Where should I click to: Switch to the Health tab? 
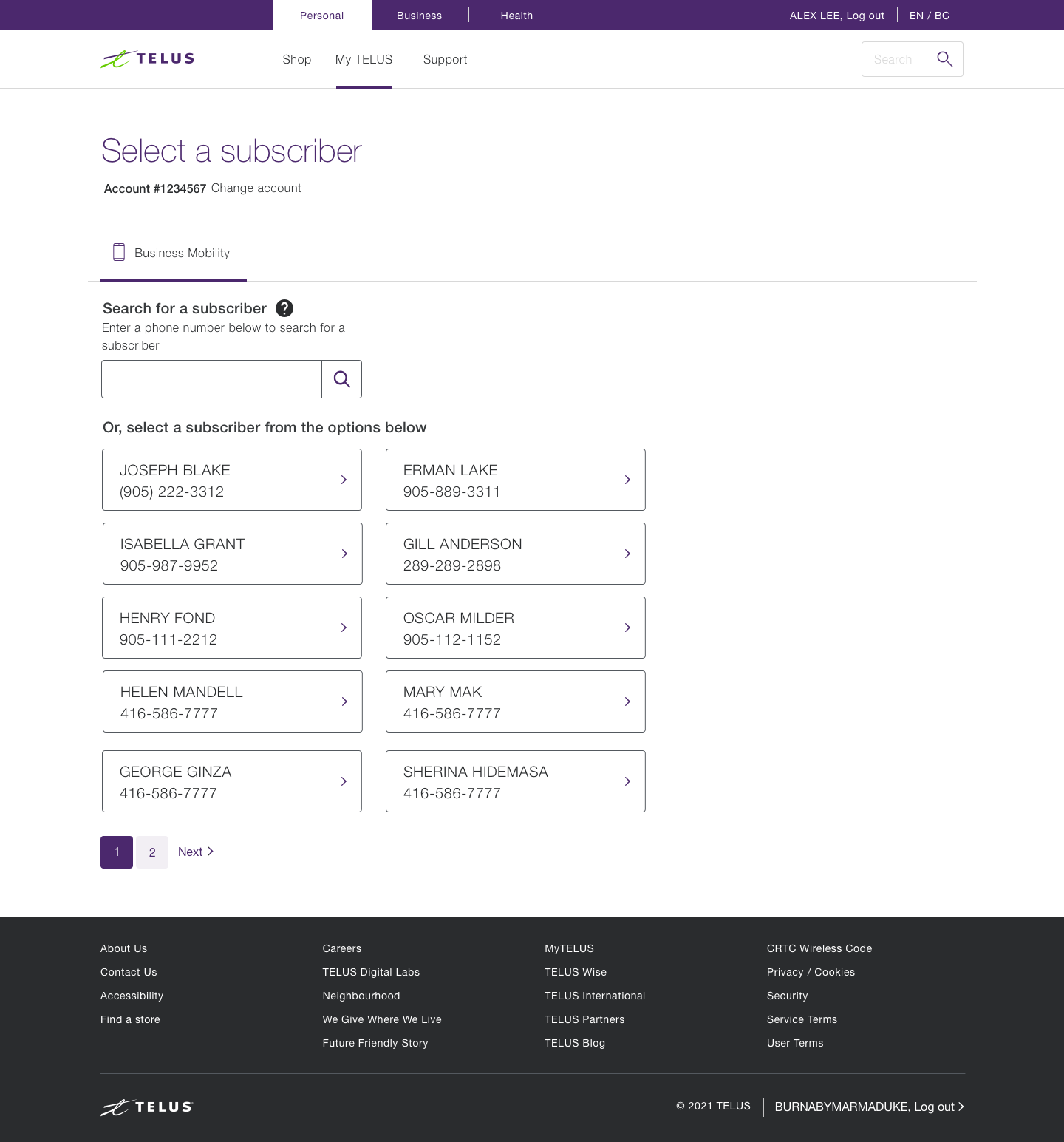pyautogui.click(x=516, y=16)
